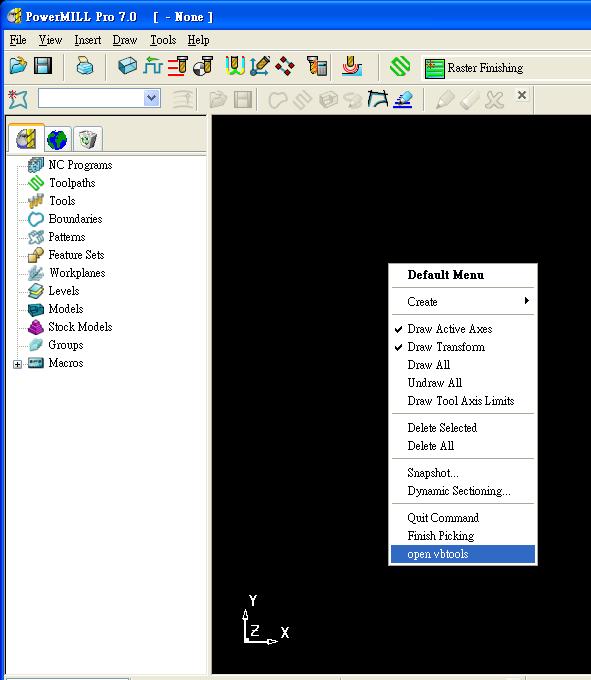
Task: Select Groups in explorer tree
Action: coord(65,345)
